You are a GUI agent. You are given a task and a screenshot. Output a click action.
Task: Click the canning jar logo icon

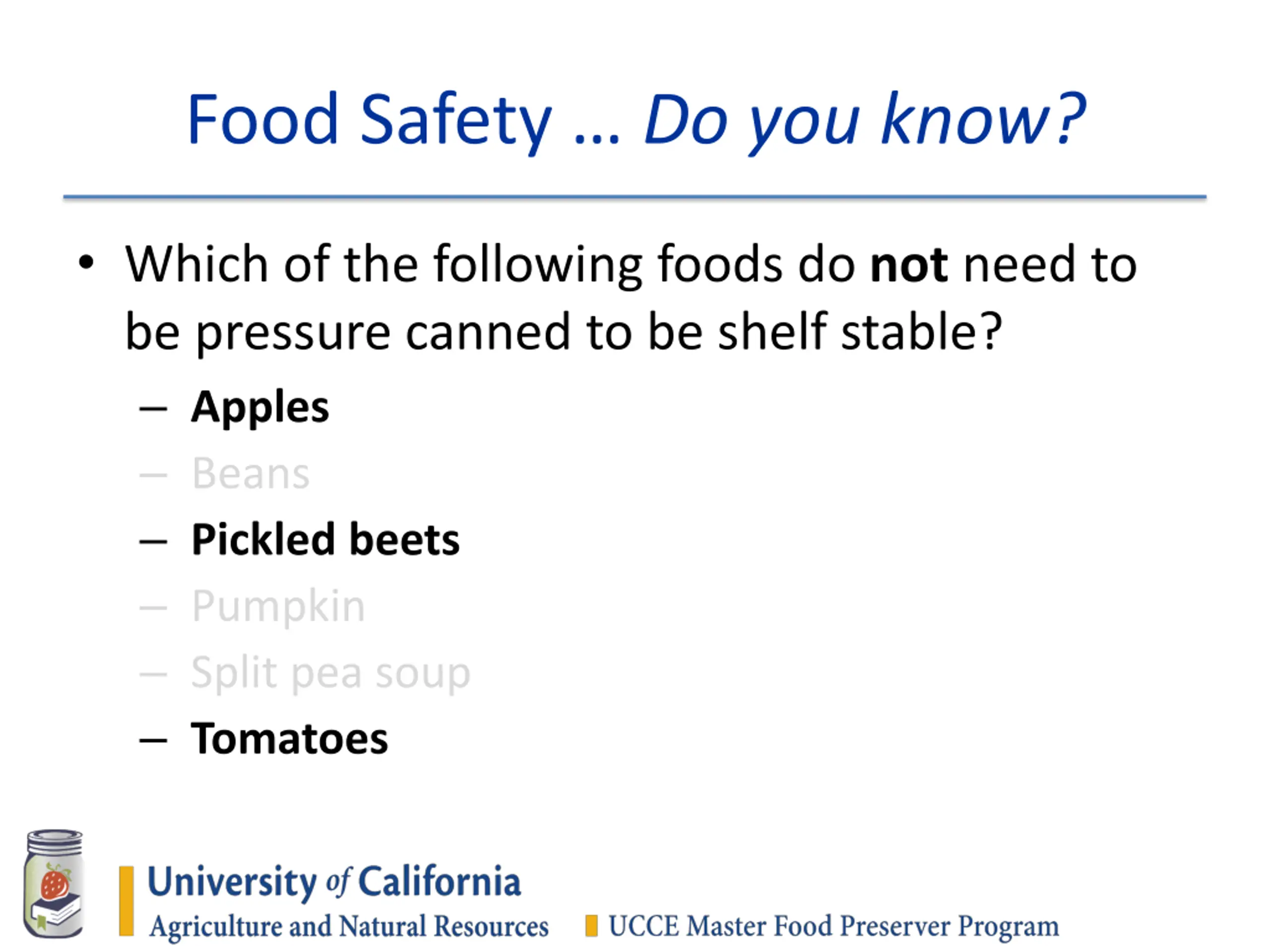point(55,883)
